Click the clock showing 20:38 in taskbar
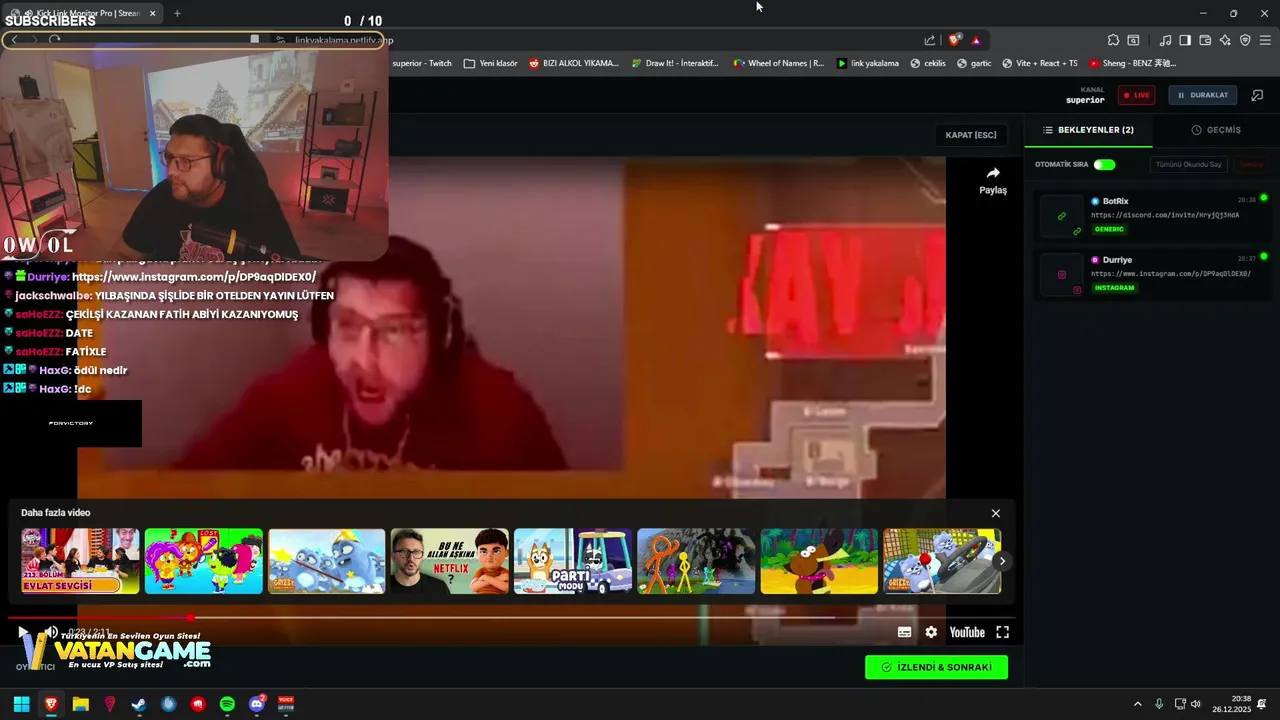The height and width of the screenshot is (720, 1280). [x=1231, y=704]
